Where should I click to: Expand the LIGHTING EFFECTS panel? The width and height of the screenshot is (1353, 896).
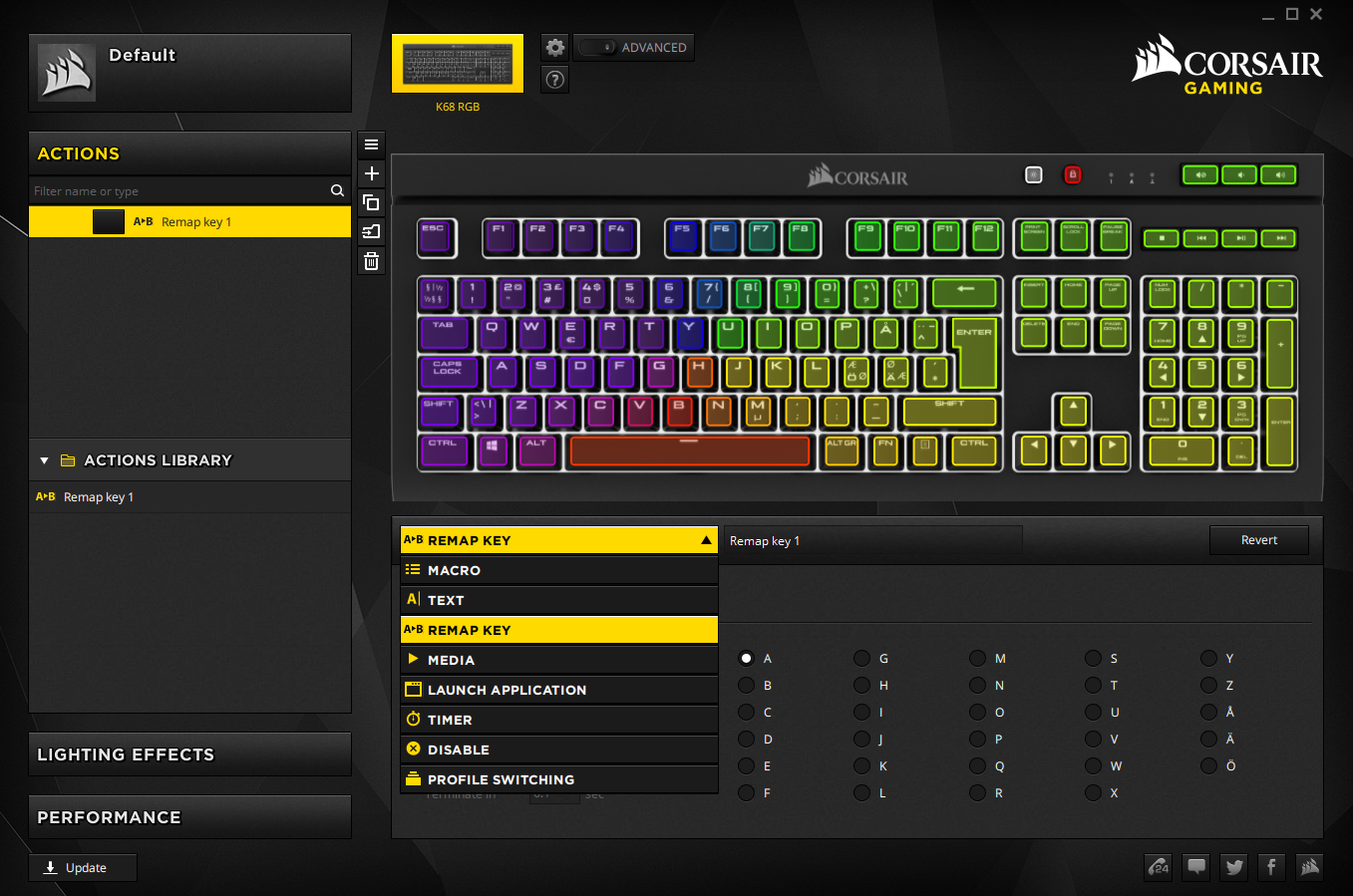pyautogui.click(x=189, y=754)
